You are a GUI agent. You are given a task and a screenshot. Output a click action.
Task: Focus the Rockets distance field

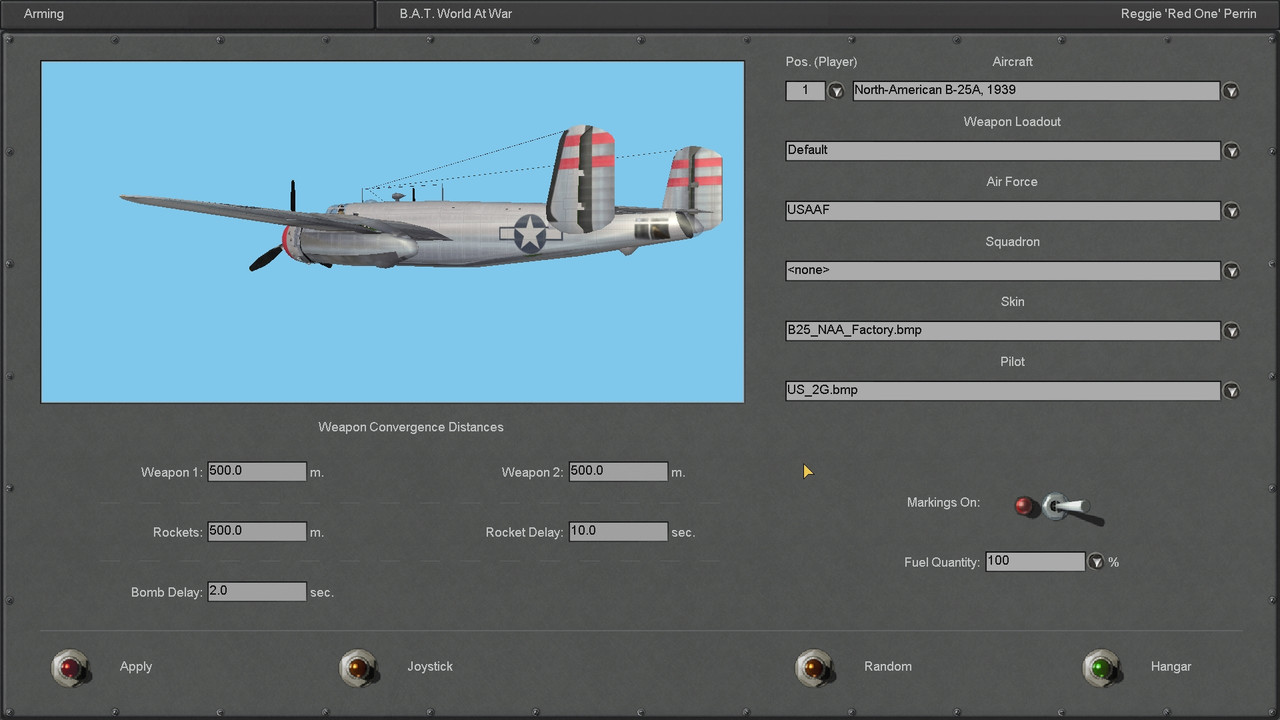257,531
